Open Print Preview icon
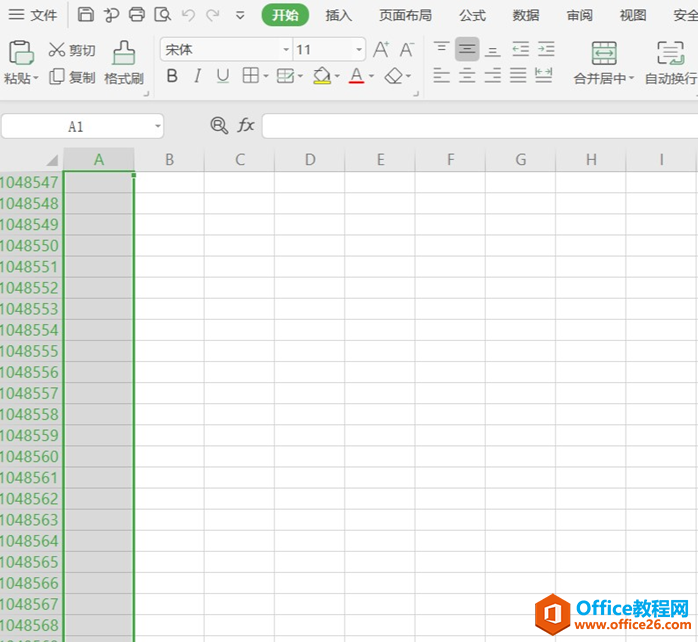The image size is (698, 642). (x=162, y=15)
